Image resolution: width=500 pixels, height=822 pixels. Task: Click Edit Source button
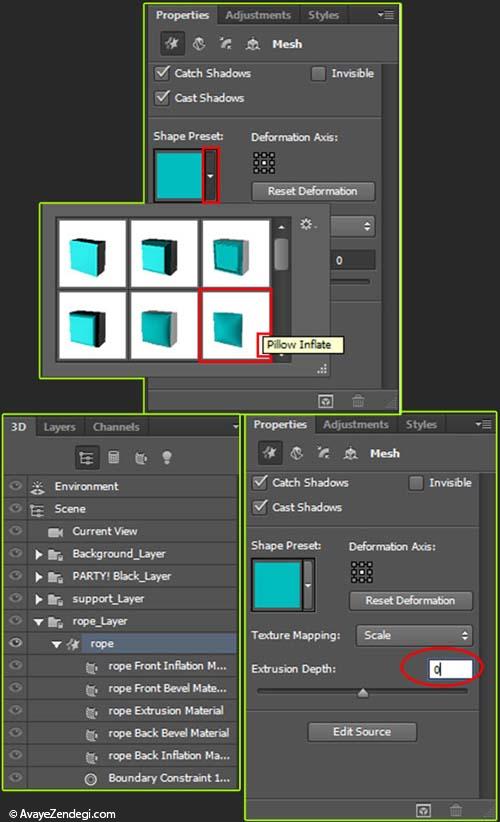362,732
